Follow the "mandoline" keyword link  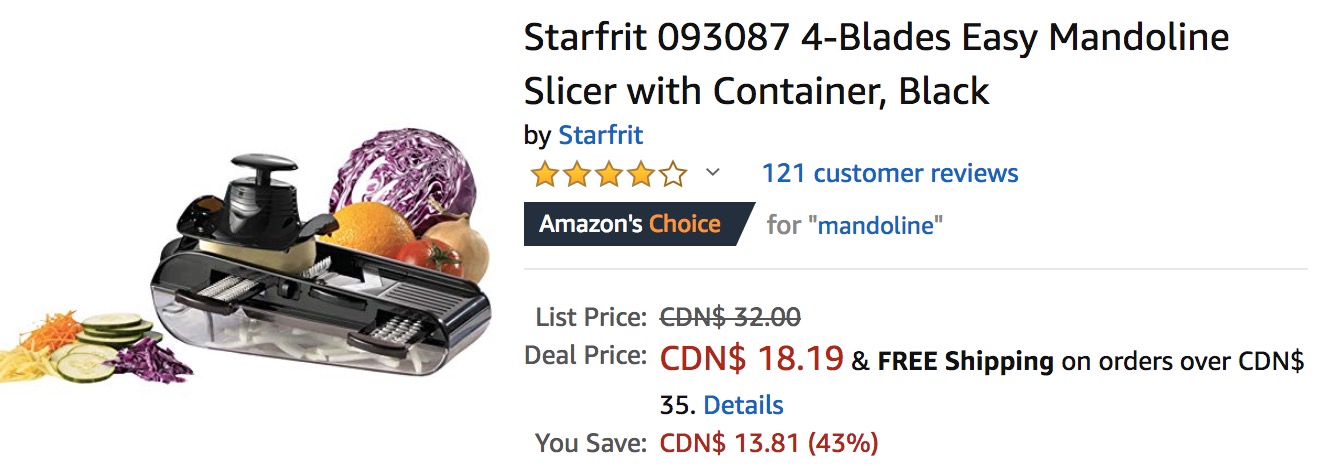coord(880,225)
